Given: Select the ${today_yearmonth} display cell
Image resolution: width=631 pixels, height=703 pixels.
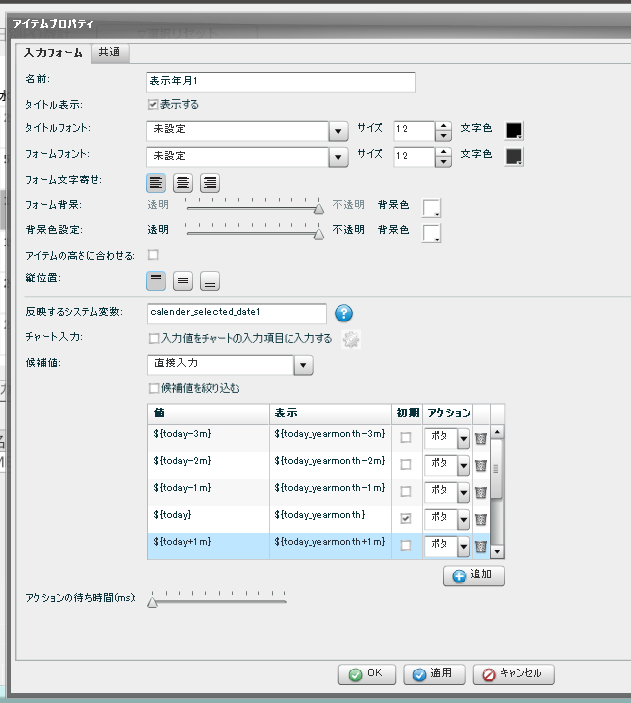Looking at the screenshot, I should pos(330,519).
